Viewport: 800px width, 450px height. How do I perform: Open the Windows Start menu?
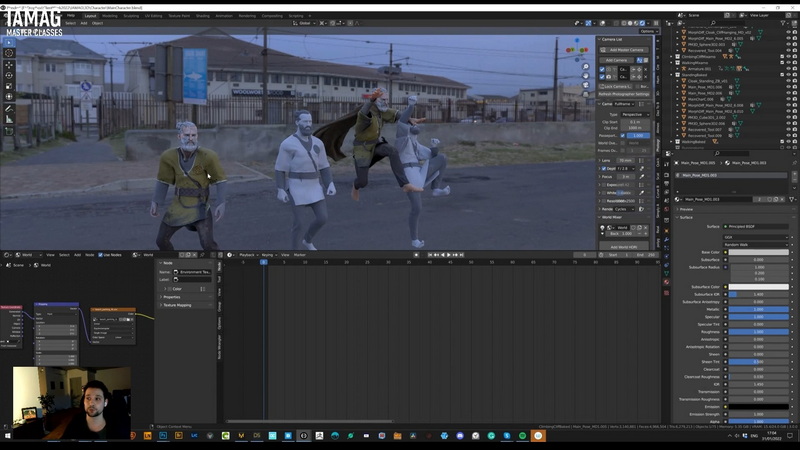pos(7,436)
